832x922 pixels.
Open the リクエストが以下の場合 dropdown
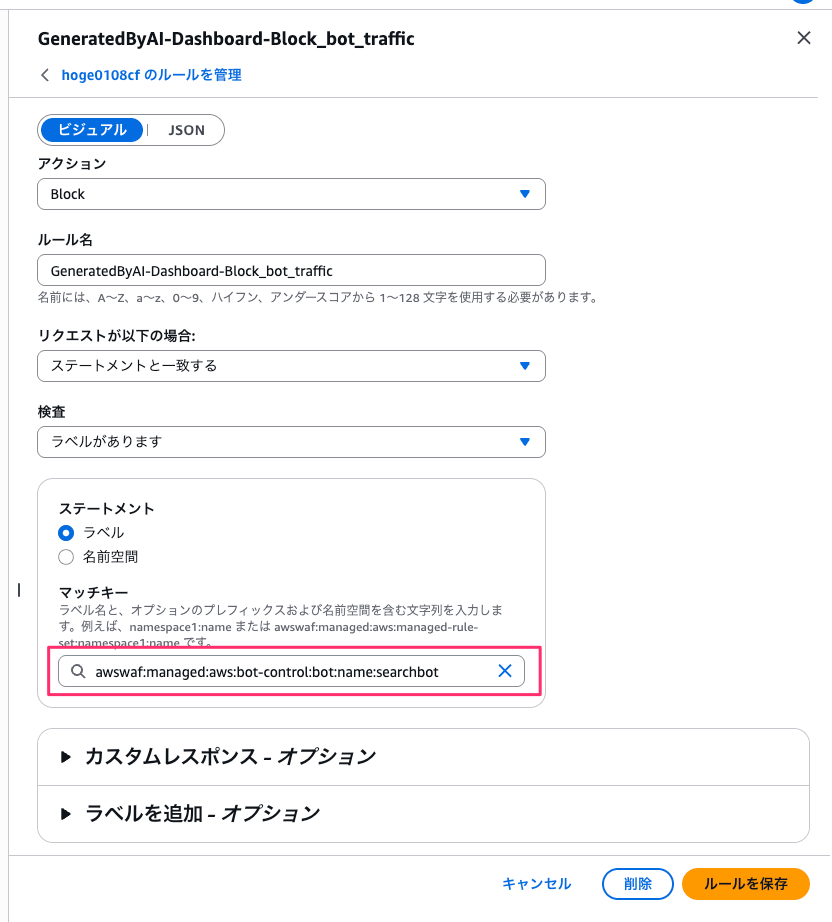291,366
